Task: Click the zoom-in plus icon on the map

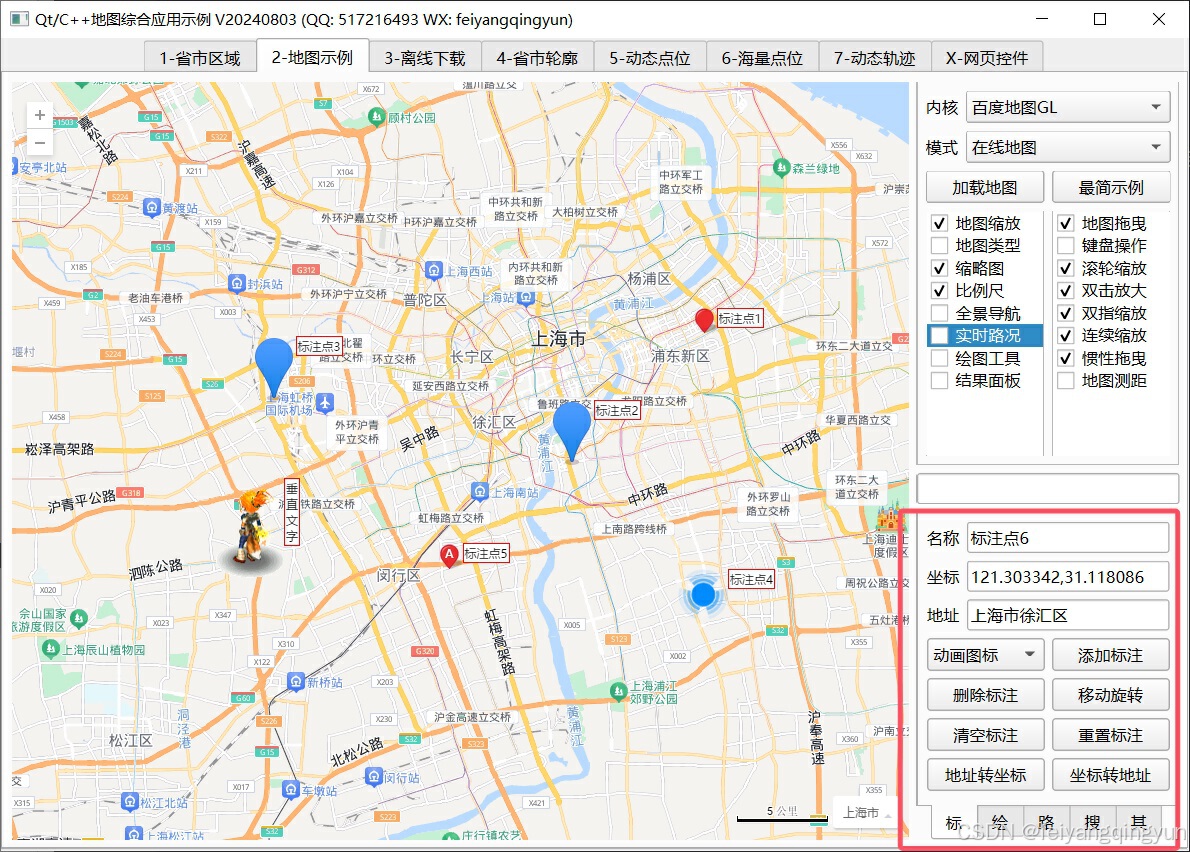Action: click(39, 114)
